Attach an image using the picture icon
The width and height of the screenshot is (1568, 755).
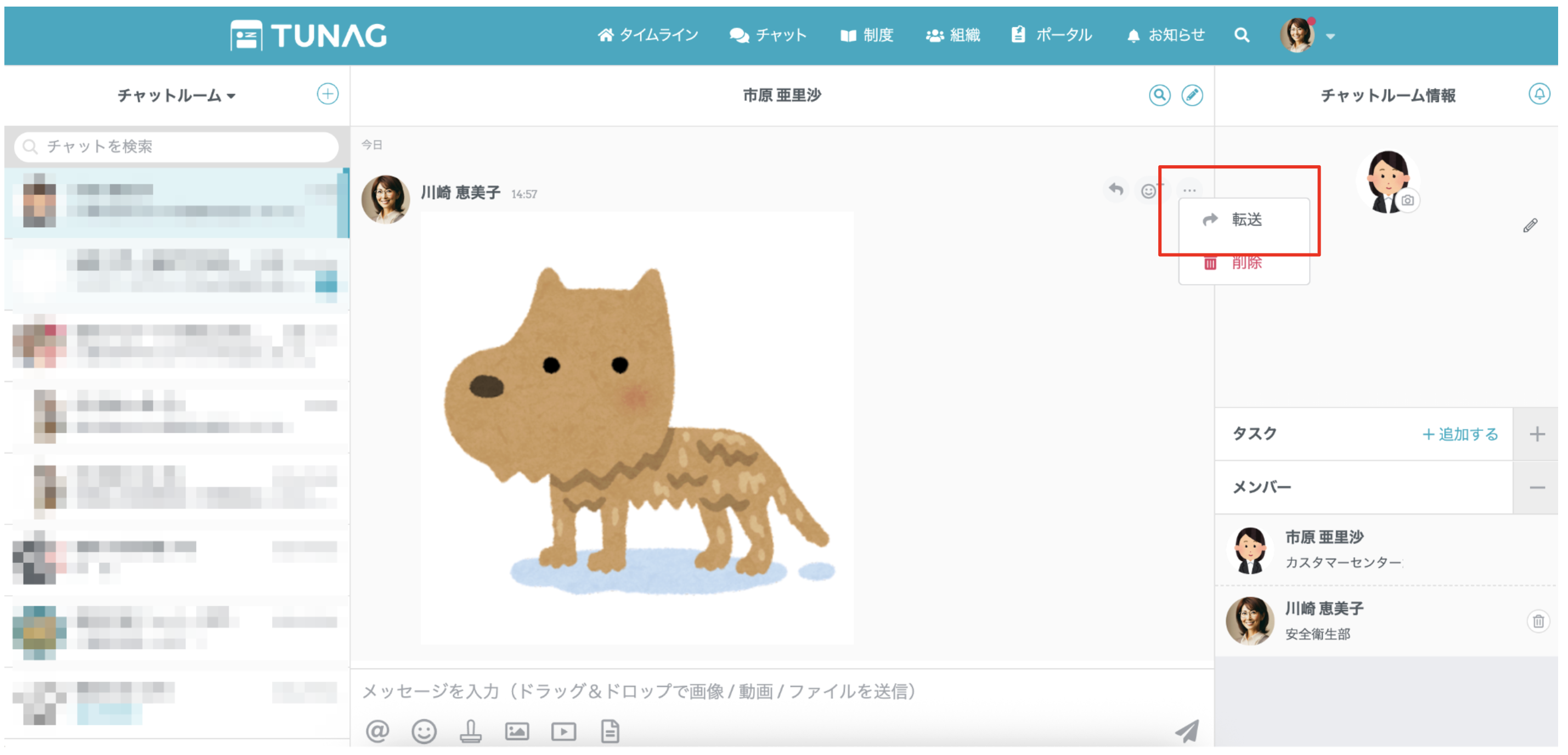(517, 731)
